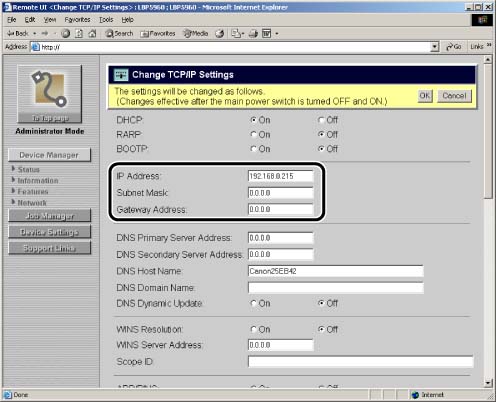
Task: Open the Favorites menu in menu bar
Action: coord(77,20)
